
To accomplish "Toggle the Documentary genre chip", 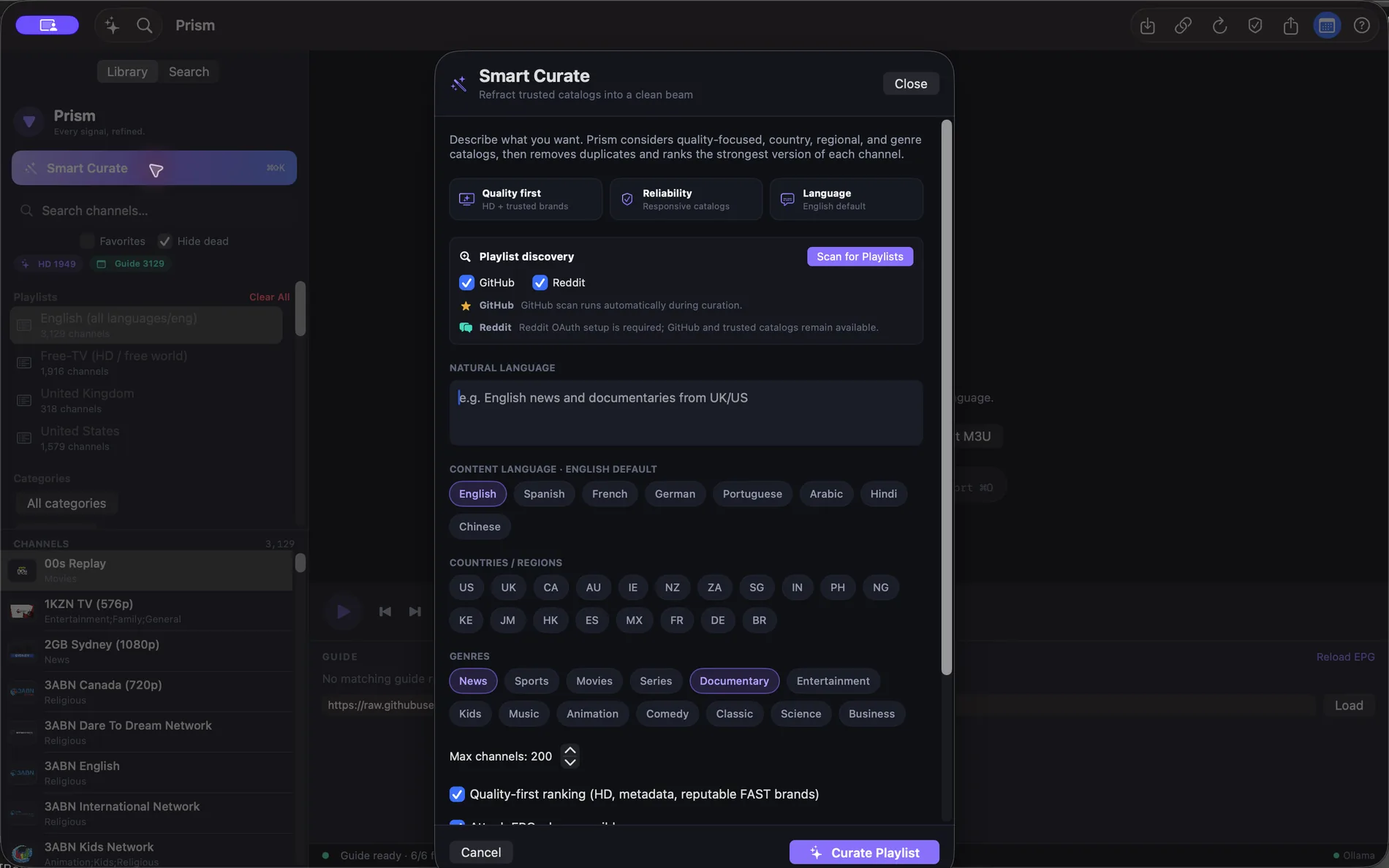I will click(734, 681).
